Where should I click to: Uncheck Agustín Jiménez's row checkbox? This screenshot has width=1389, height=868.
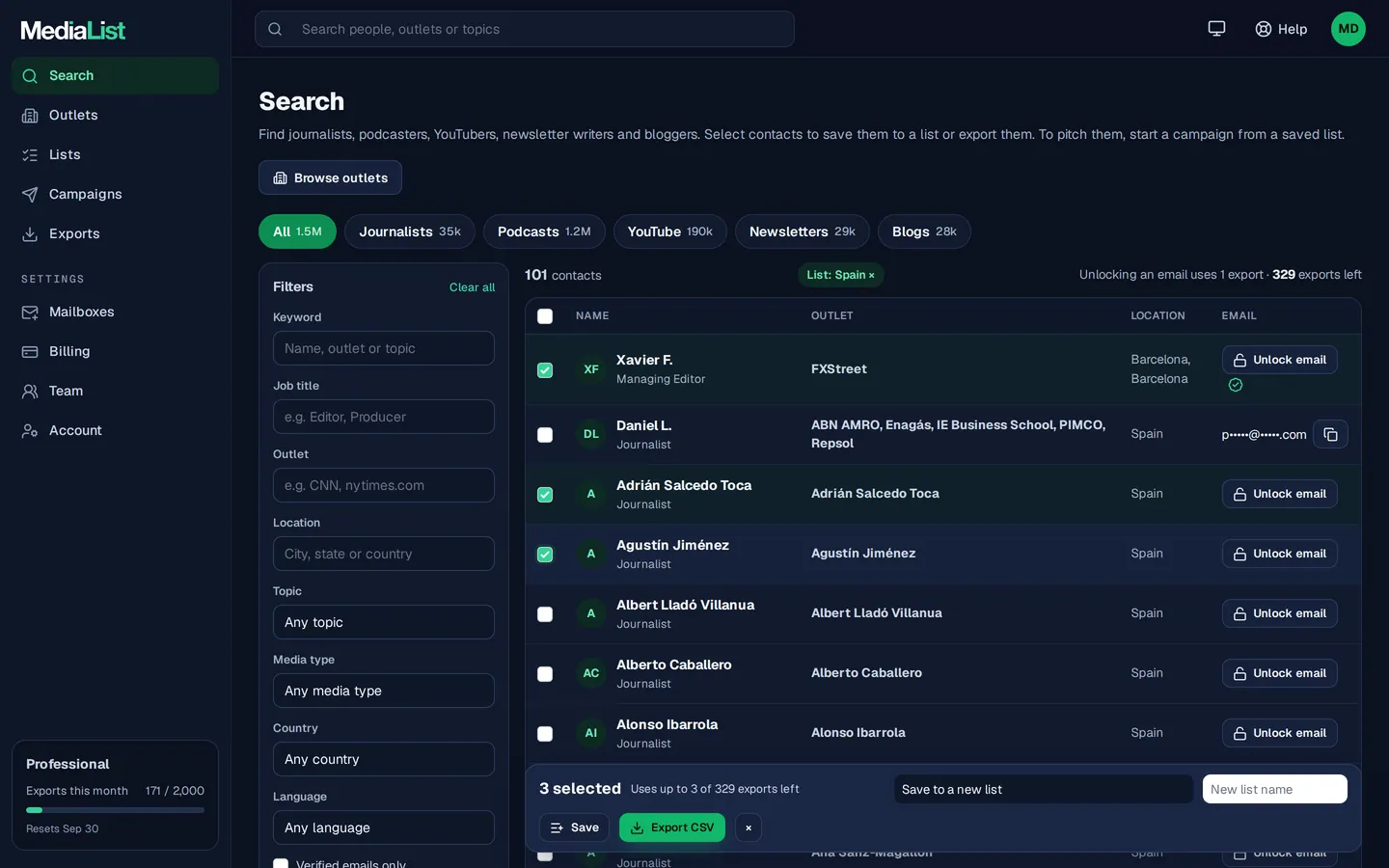point(545,555)
